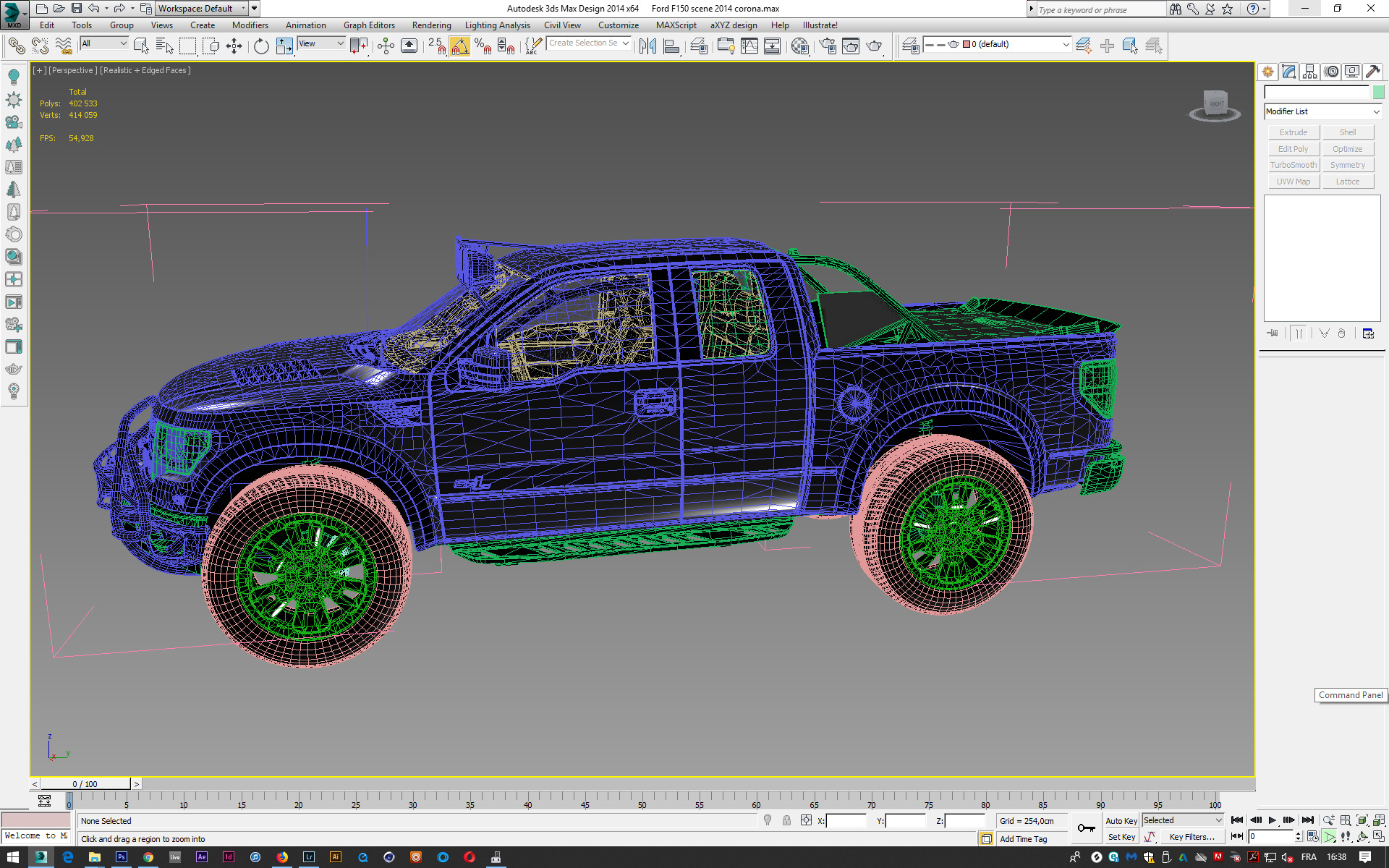The width and height of the screenshot is (1389, 868).
Task: Play the animation
Action: click(x=1273, y=820)
